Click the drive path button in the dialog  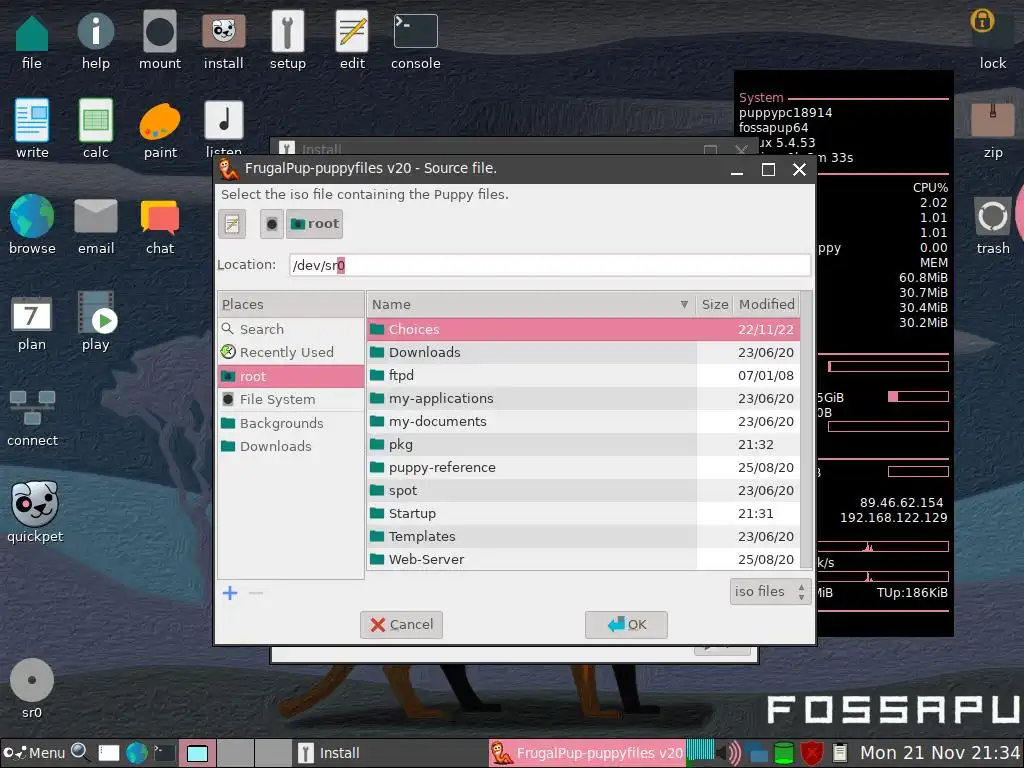272,224
